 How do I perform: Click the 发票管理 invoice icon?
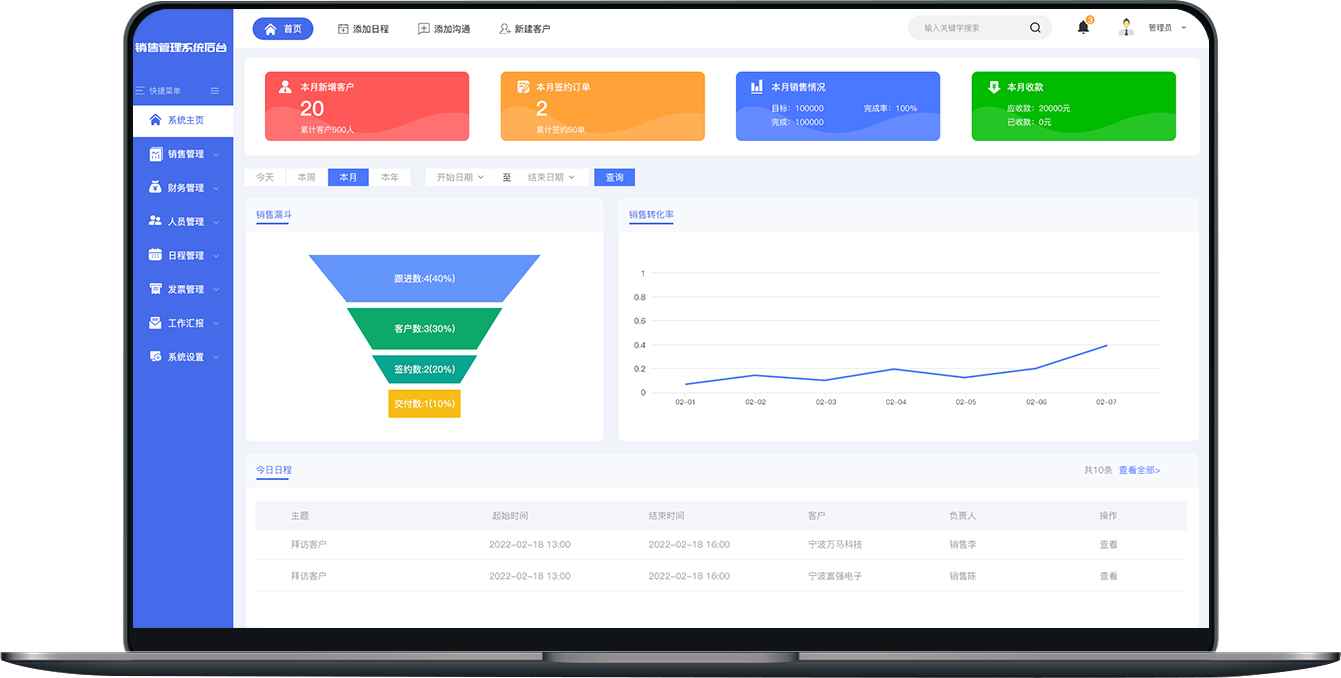pyautogui.click(x=155, y=289)
